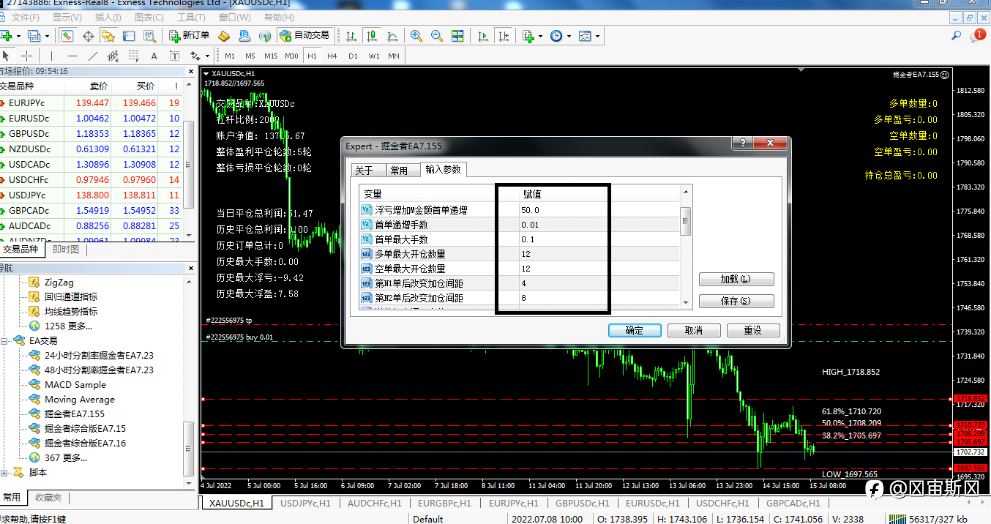
Task: Open the chart templates icon
Action: (x=585, y=36)
